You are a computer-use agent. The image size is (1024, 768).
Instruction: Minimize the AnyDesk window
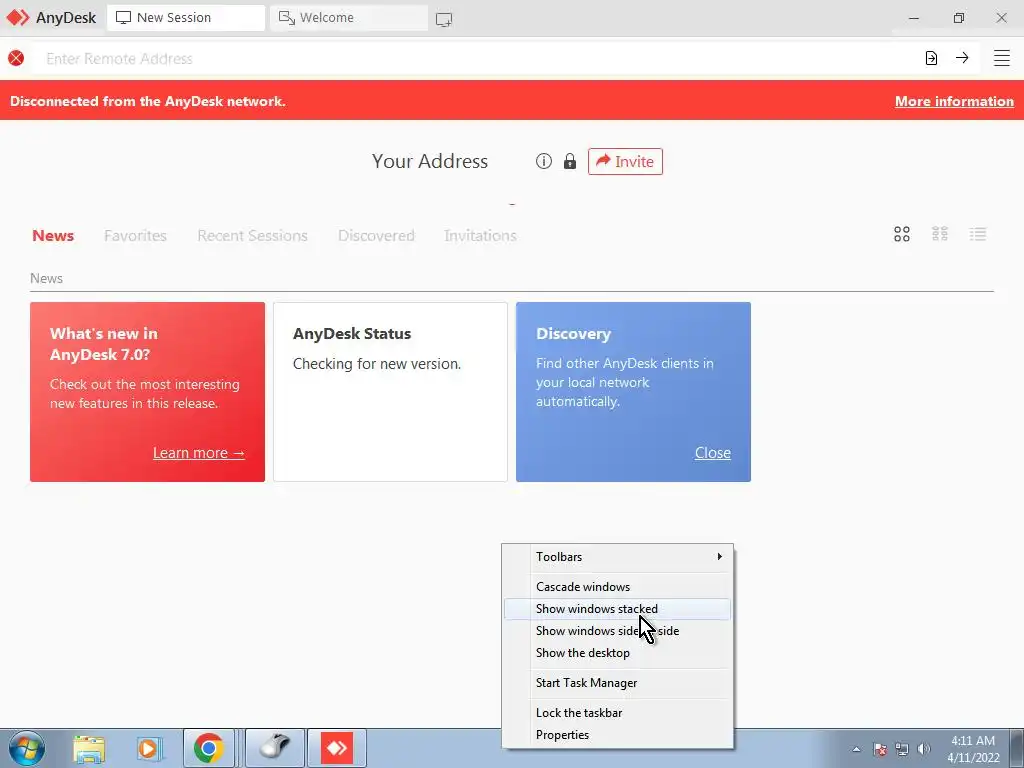[x=914, y=18]
